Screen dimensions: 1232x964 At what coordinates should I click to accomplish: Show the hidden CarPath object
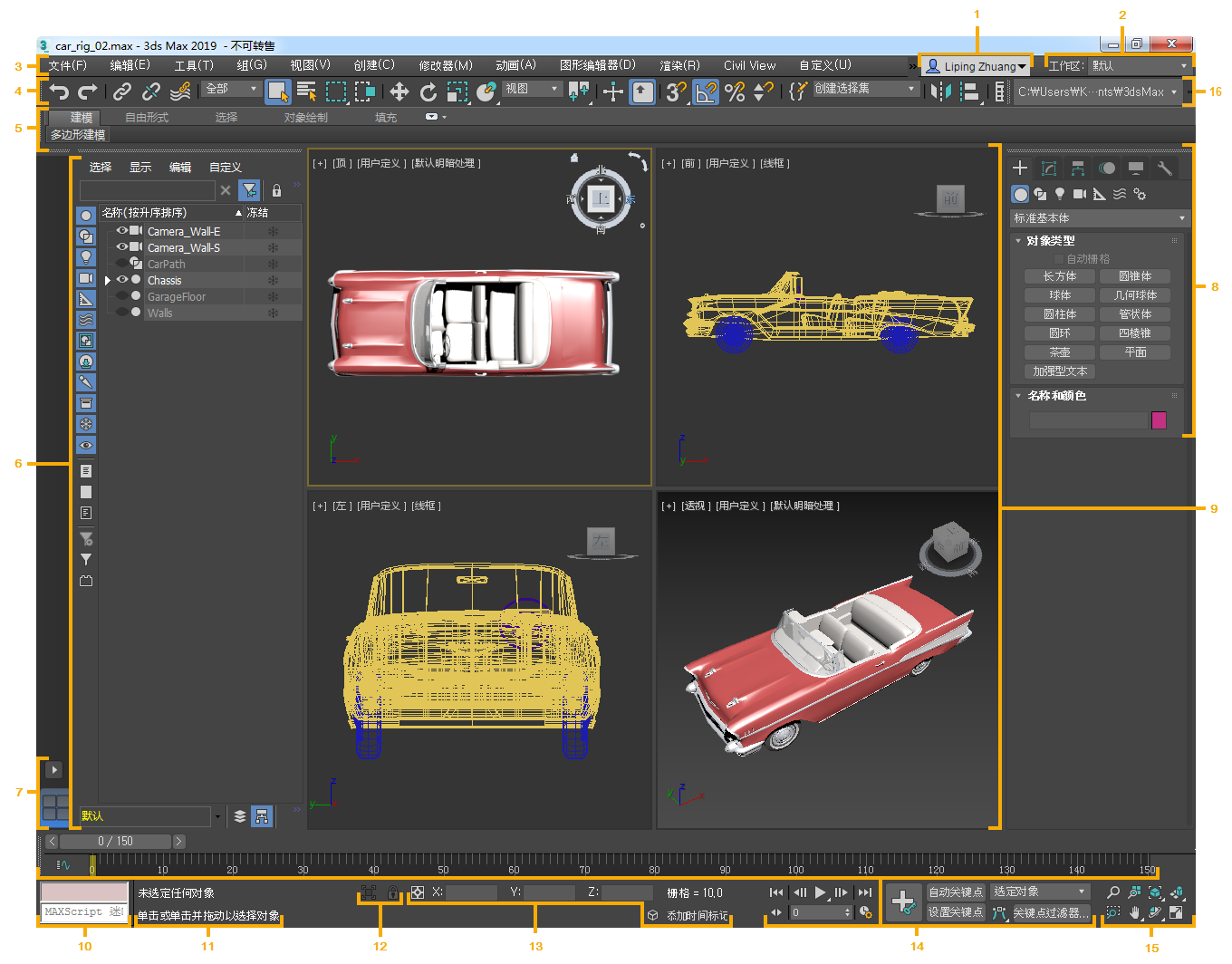click(121, 264)
